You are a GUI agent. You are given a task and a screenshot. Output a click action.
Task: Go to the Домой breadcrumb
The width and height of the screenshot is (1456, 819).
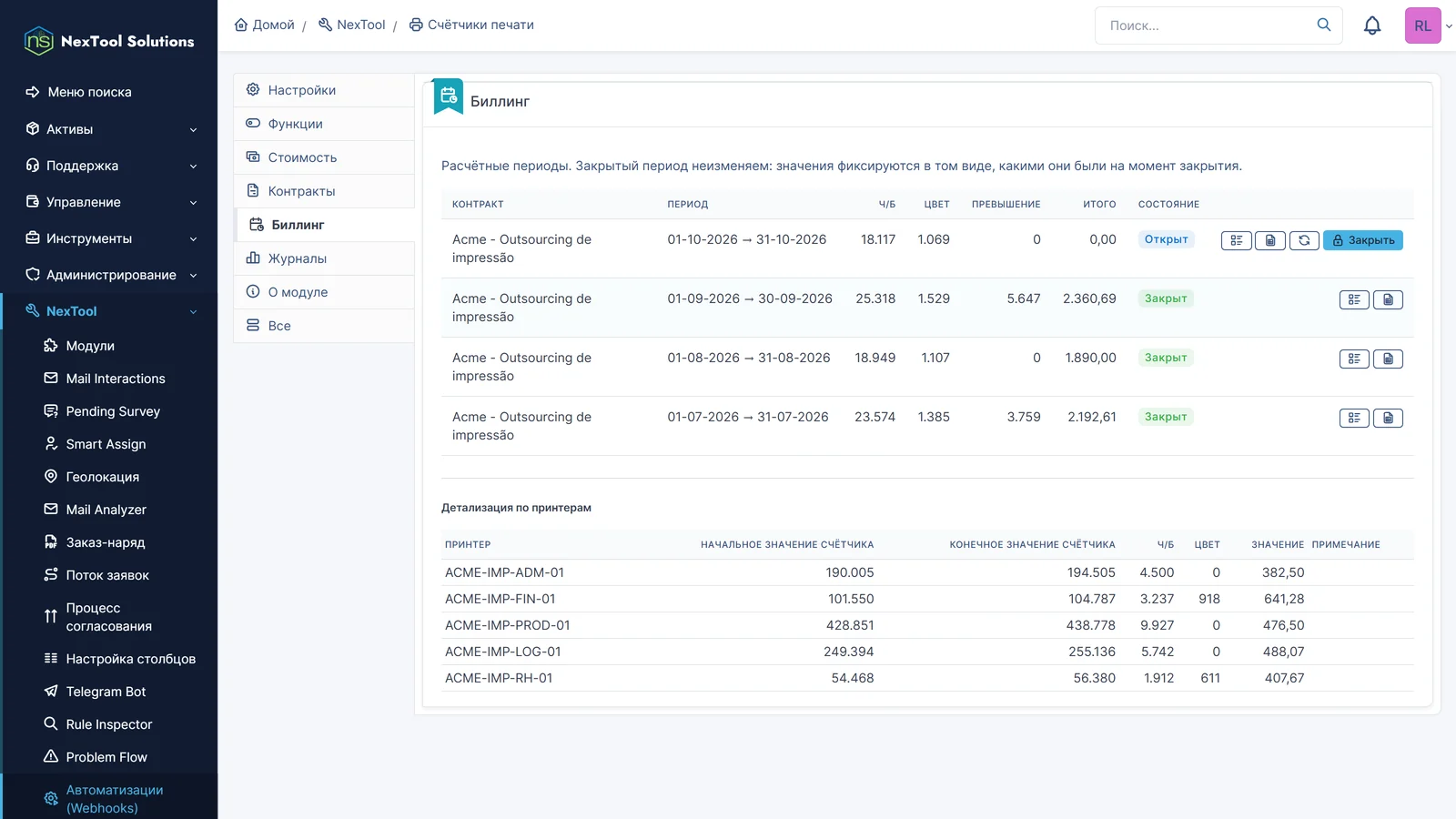[265, 25]
